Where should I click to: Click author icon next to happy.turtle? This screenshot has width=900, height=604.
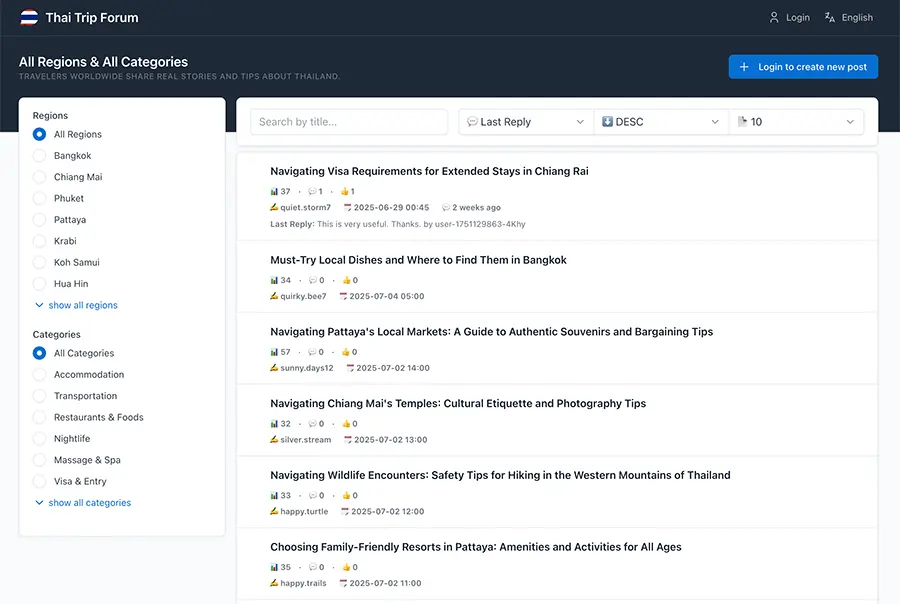pos(274,512)
